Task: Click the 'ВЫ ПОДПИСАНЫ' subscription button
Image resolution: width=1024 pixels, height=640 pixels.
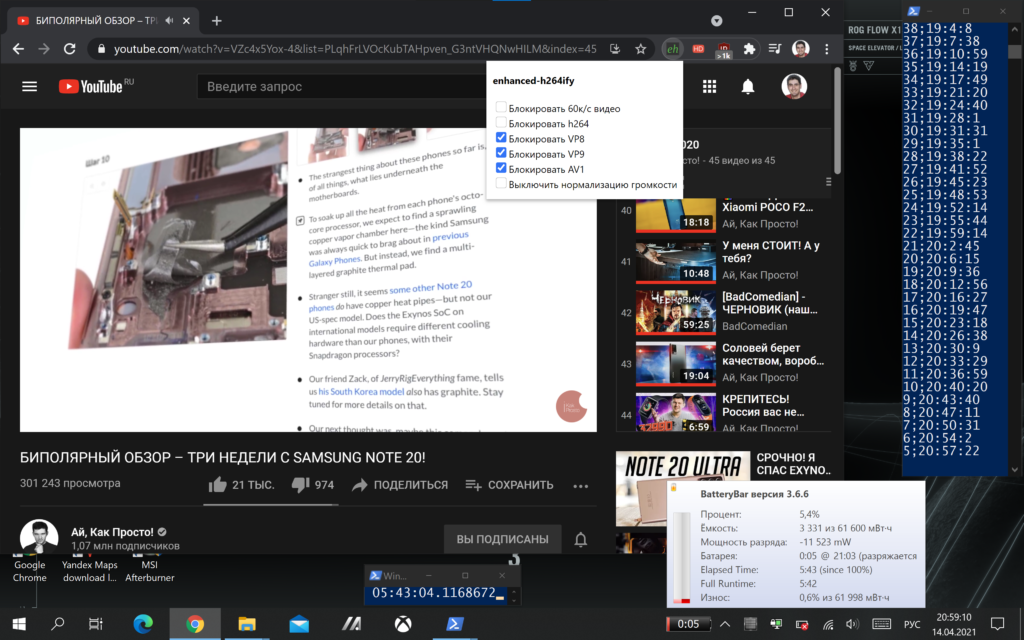Action: (502, 539)
